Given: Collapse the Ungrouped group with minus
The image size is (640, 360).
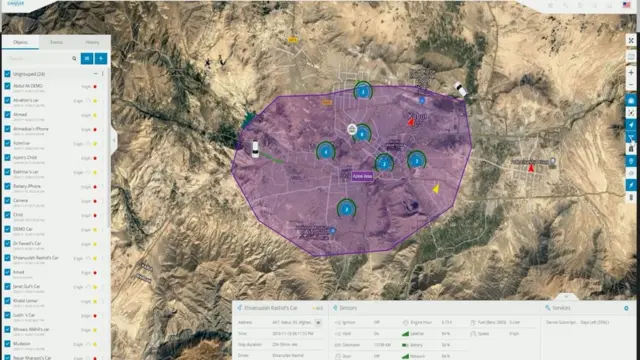Looking at the screenshot, I should (96, 74).
